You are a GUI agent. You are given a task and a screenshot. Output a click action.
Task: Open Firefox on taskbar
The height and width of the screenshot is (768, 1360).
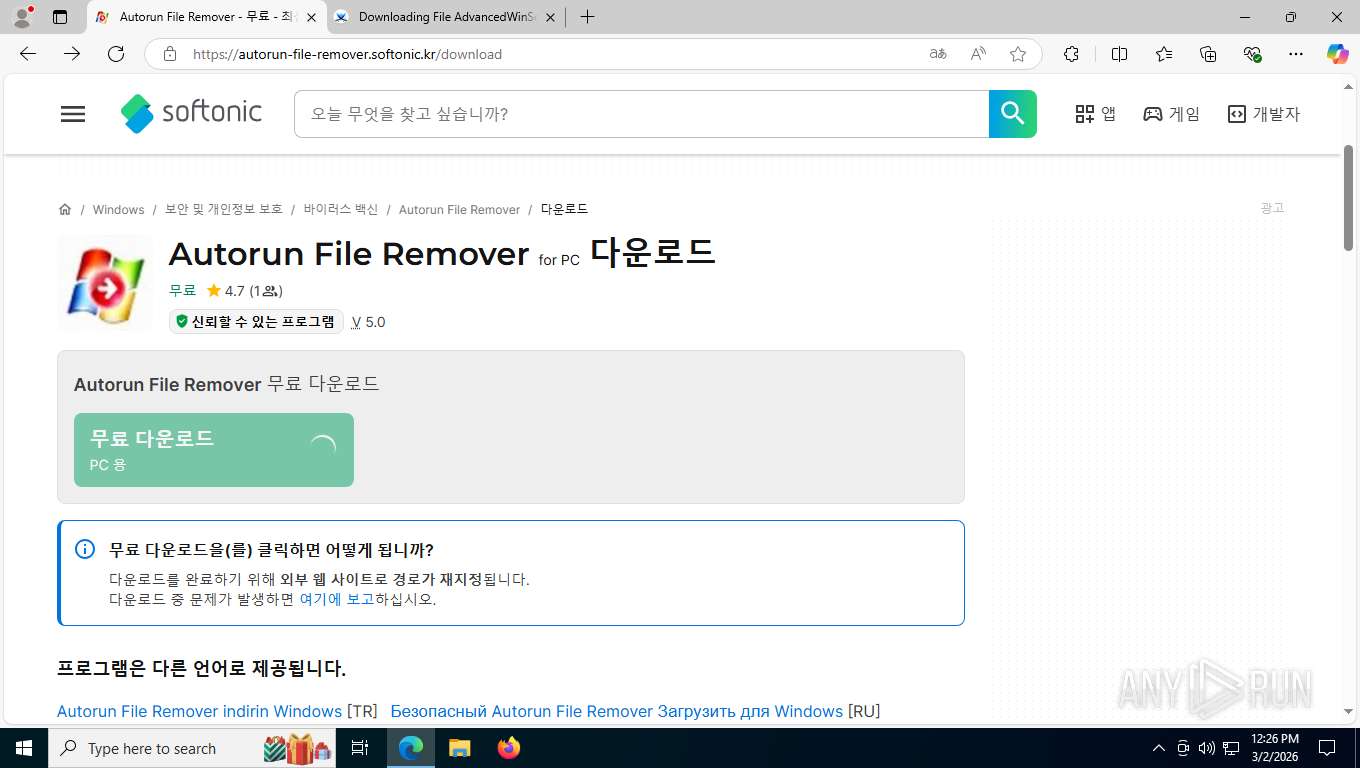coord(509,748)
